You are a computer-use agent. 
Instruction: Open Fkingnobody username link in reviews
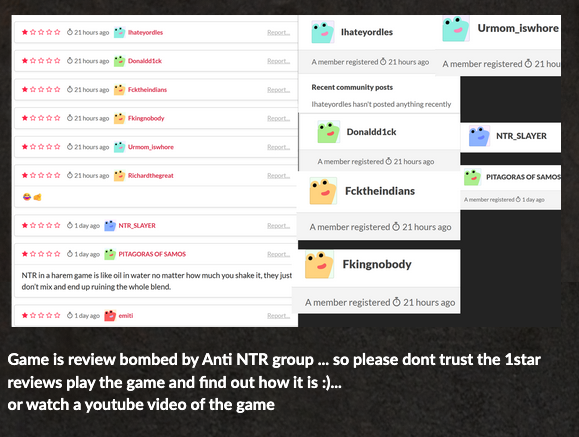click(x=146, y=118)
